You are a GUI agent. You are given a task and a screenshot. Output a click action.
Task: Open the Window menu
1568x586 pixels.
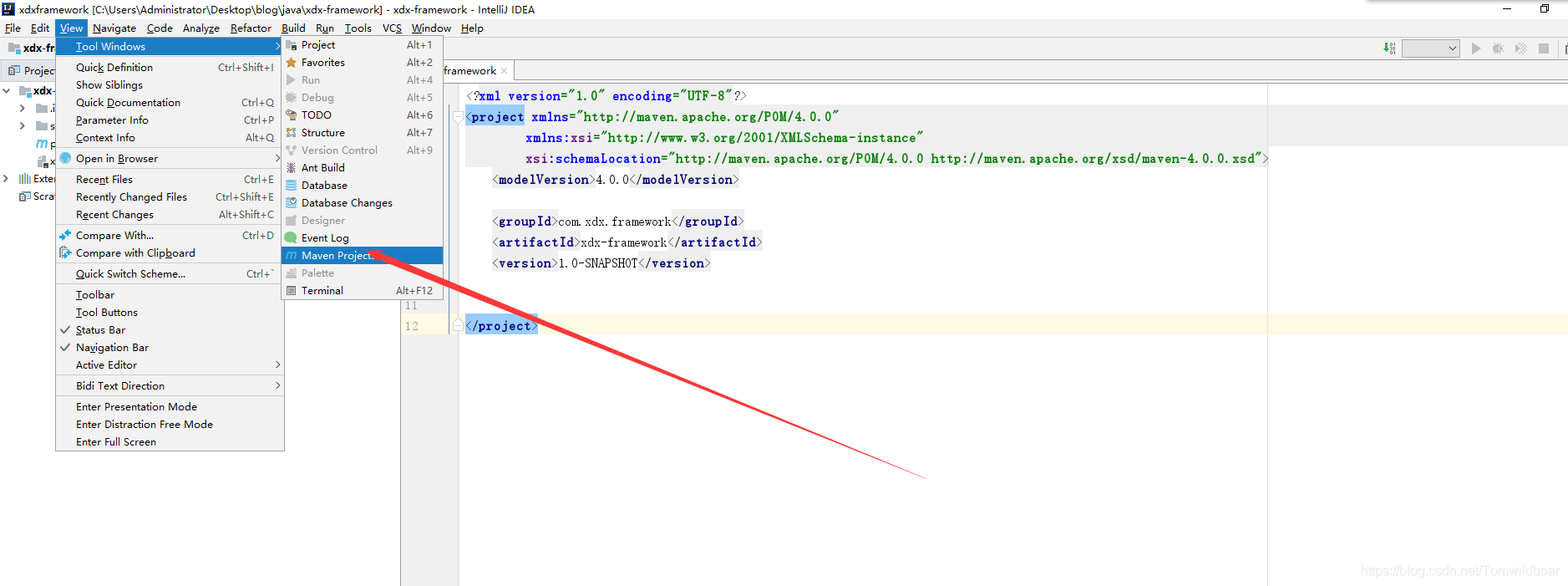click(431, 28)
